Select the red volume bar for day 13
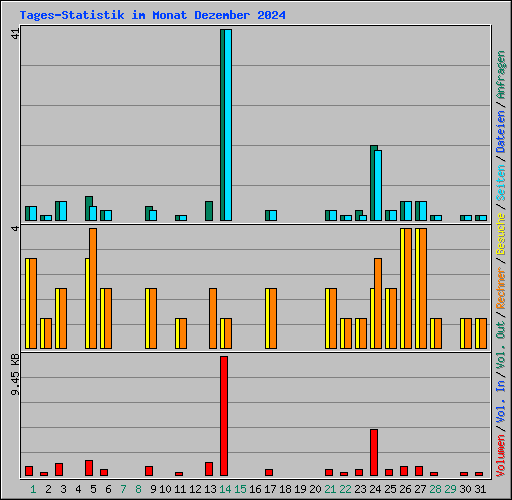 click(x=209, y=469)
